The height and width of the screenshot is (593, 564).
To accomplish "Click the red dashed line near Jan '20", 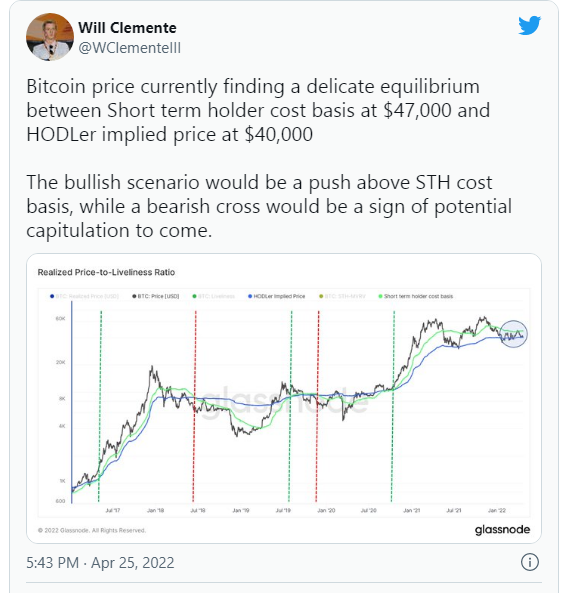I will click(x=317, y=407).
